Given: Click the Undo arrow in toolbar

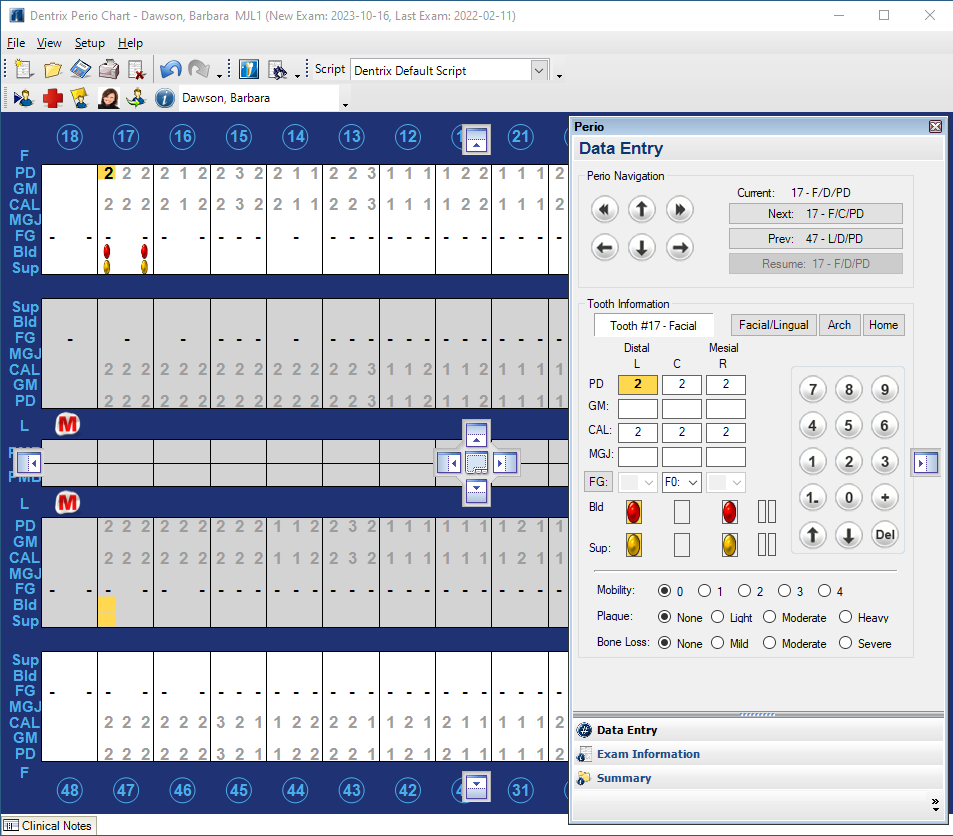Looking at the screenshot, I should tap(171, 70).
